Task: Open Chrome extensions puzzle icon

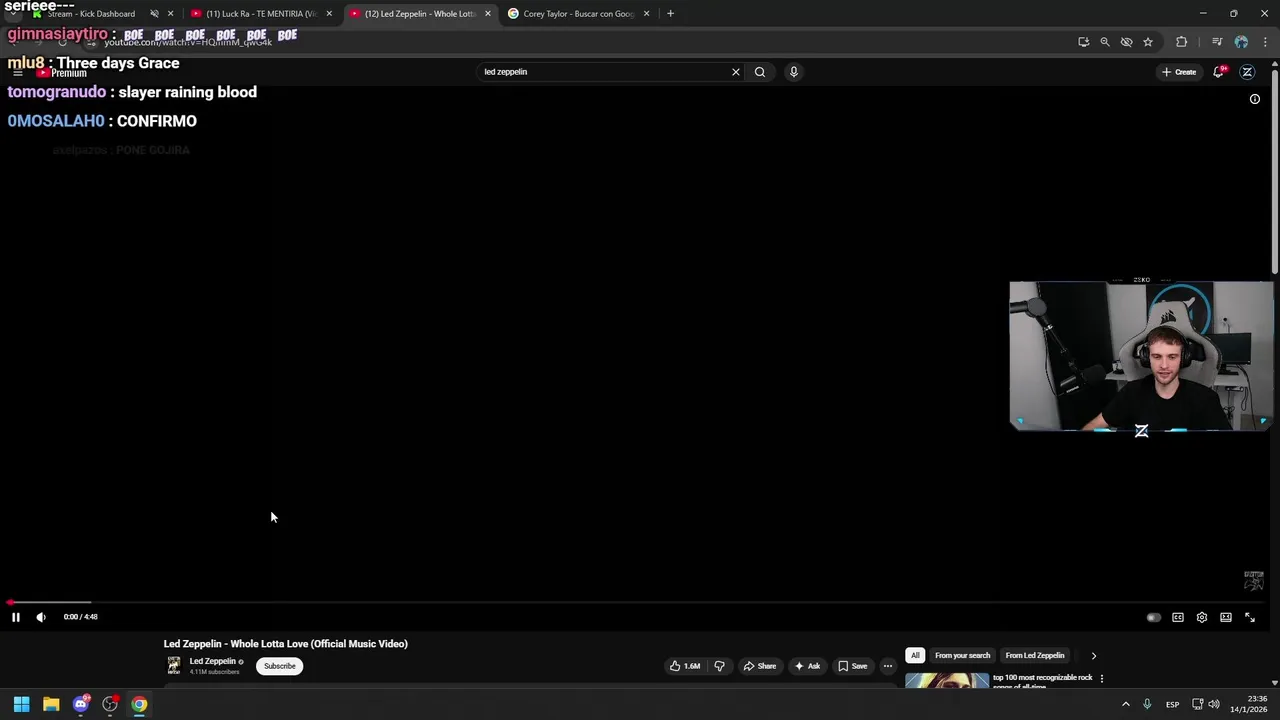Action: tap(1182, 42)
